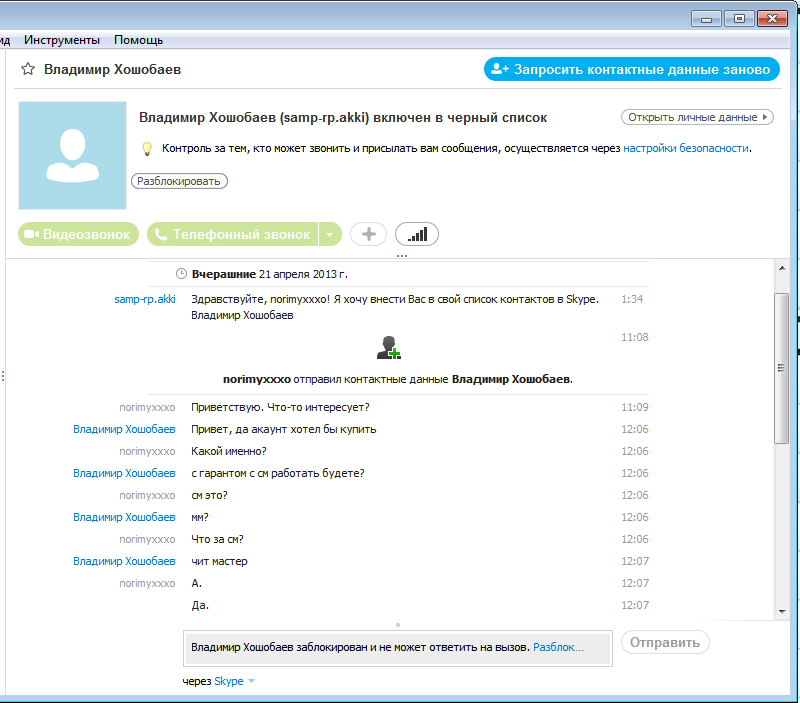
Task: Click the Разблокировать button
Action: (179, 181)
